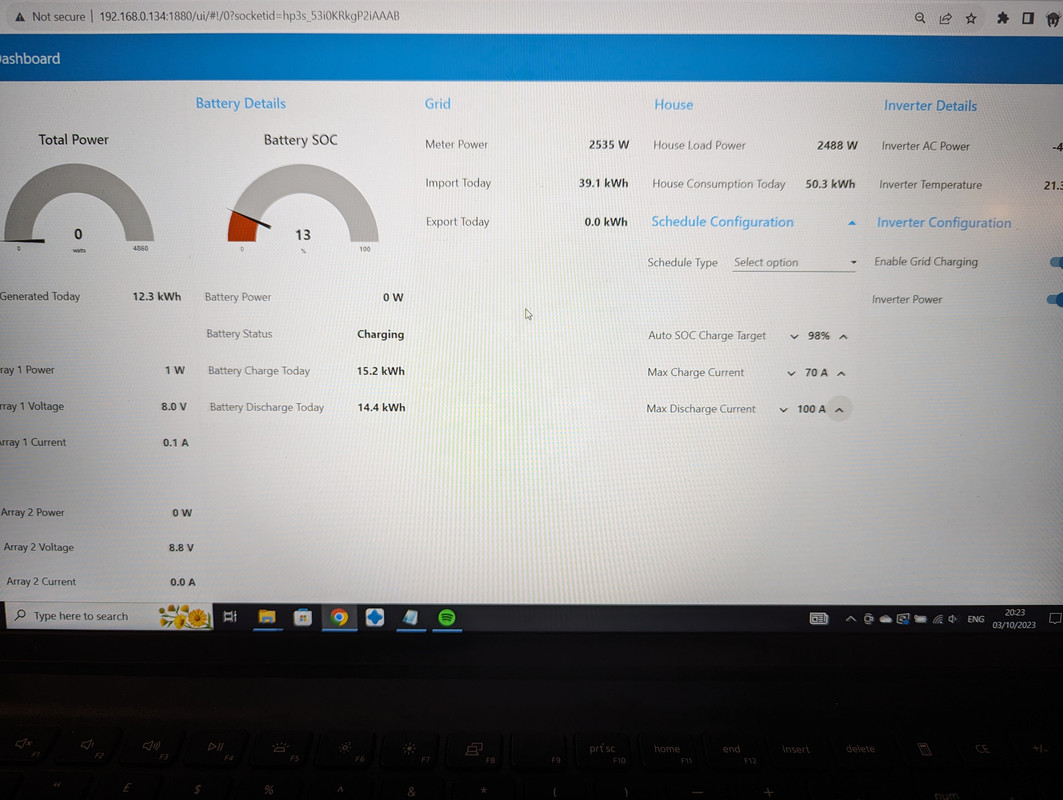This screenshot has width=1063, height=800.
Task: Click the volume speaker tray icon
Action: point(953,619)
